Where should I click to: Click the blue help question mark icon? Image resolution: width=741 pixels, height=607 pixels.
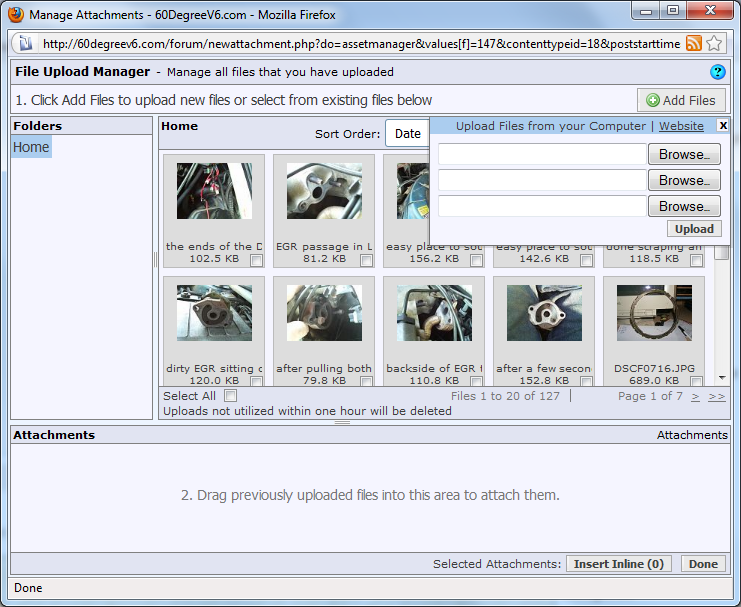[x=717, y=72]
